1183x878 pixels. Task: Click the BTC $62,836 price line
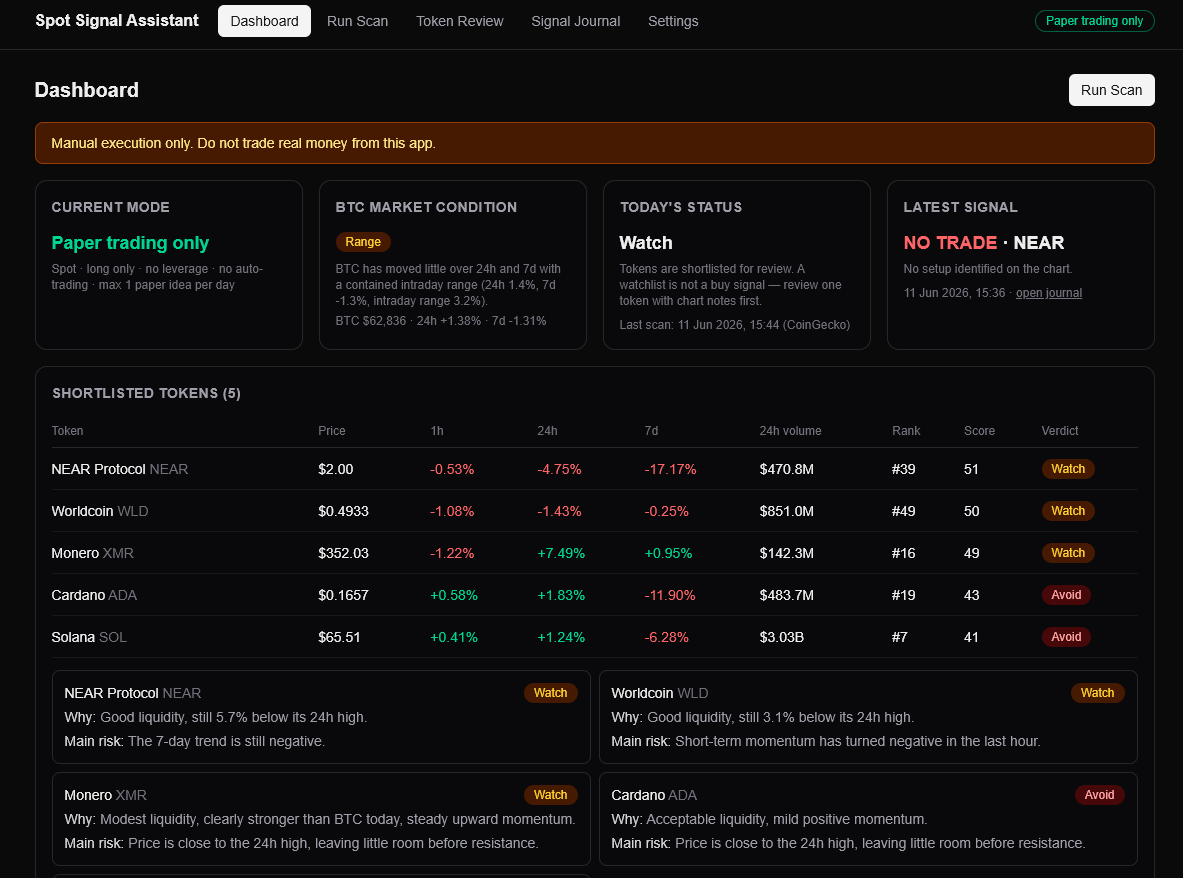pos(441,321)
